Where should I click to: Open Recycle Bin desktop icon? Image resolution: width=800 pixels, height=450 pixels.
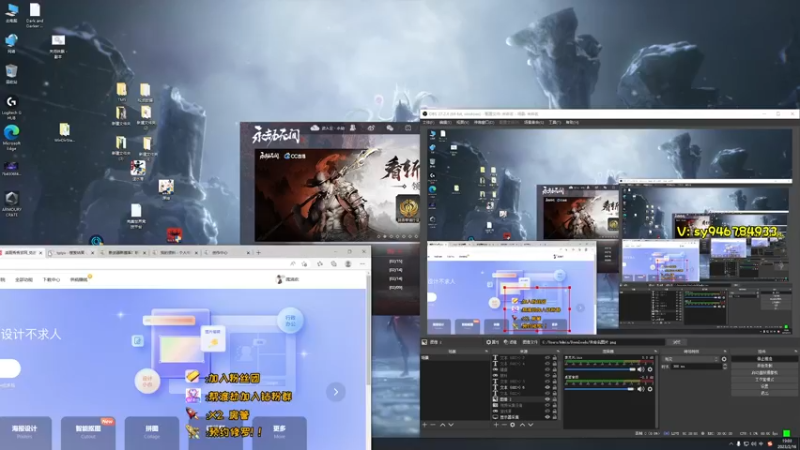tap(11, 74)
